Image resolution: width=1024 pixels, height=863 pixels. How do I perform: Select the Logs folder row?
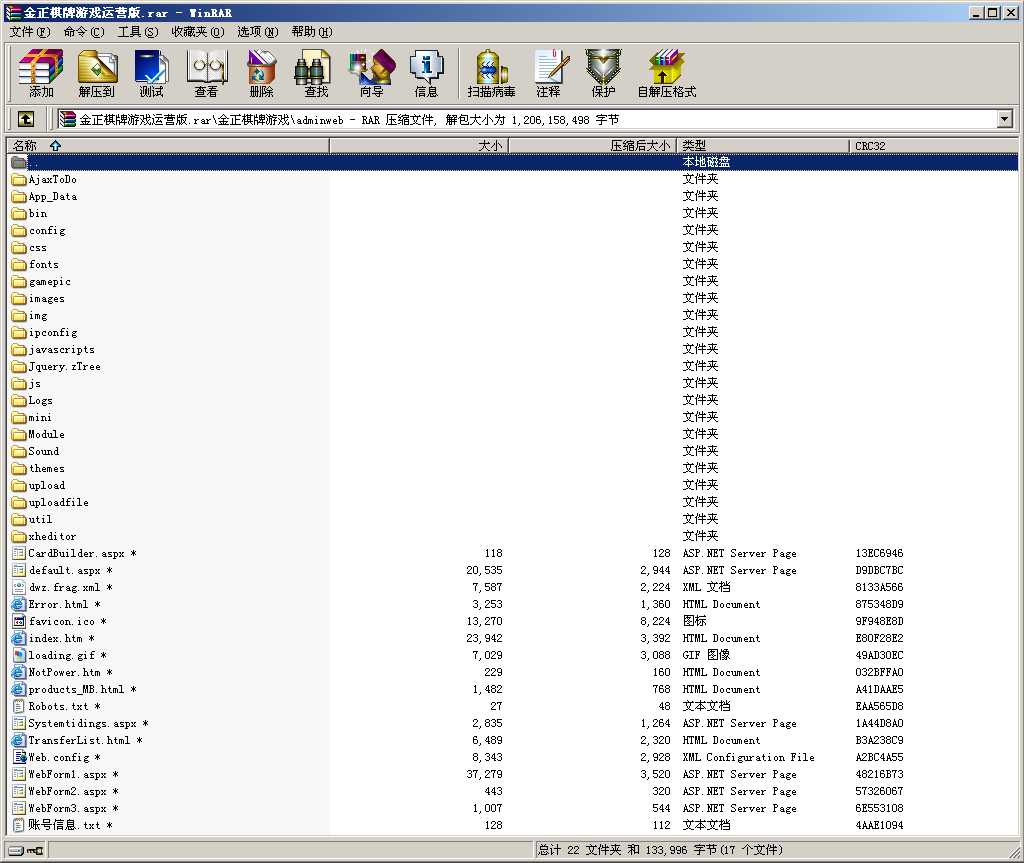point(513,400)
